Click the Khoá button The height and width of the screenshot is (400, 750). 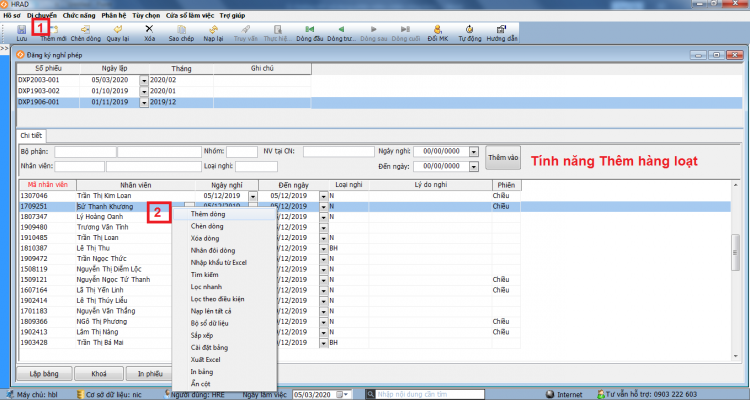(99, 374)
